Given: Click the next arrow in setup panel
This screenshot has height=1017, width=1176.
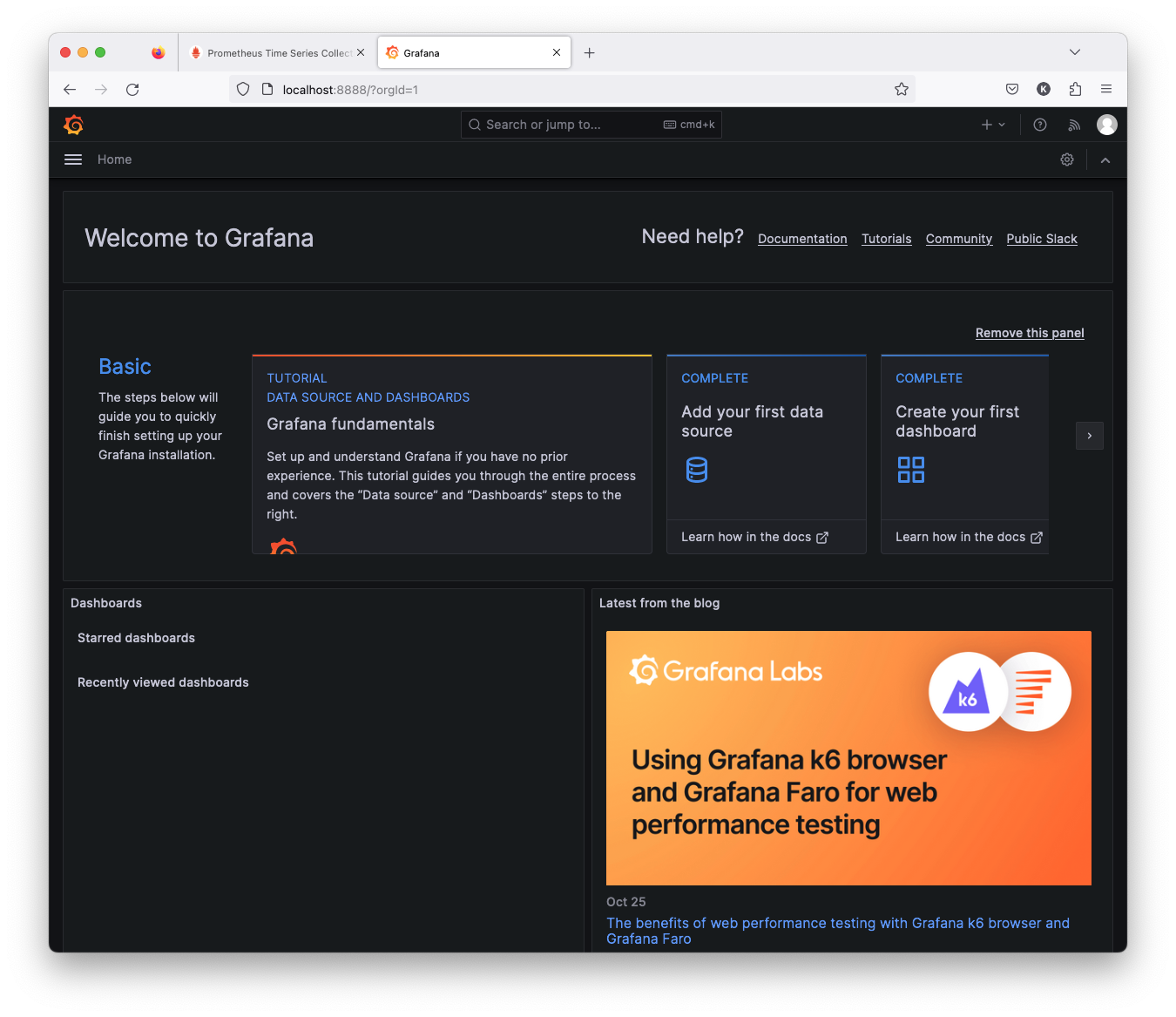Looking at the screenshot, I should coord(1090,436).
